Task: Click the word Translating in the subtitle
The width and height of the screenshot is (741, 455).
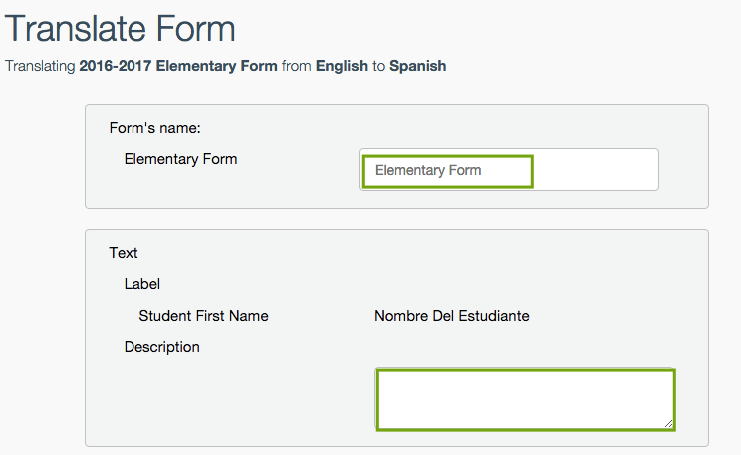Action: point(40,66)
